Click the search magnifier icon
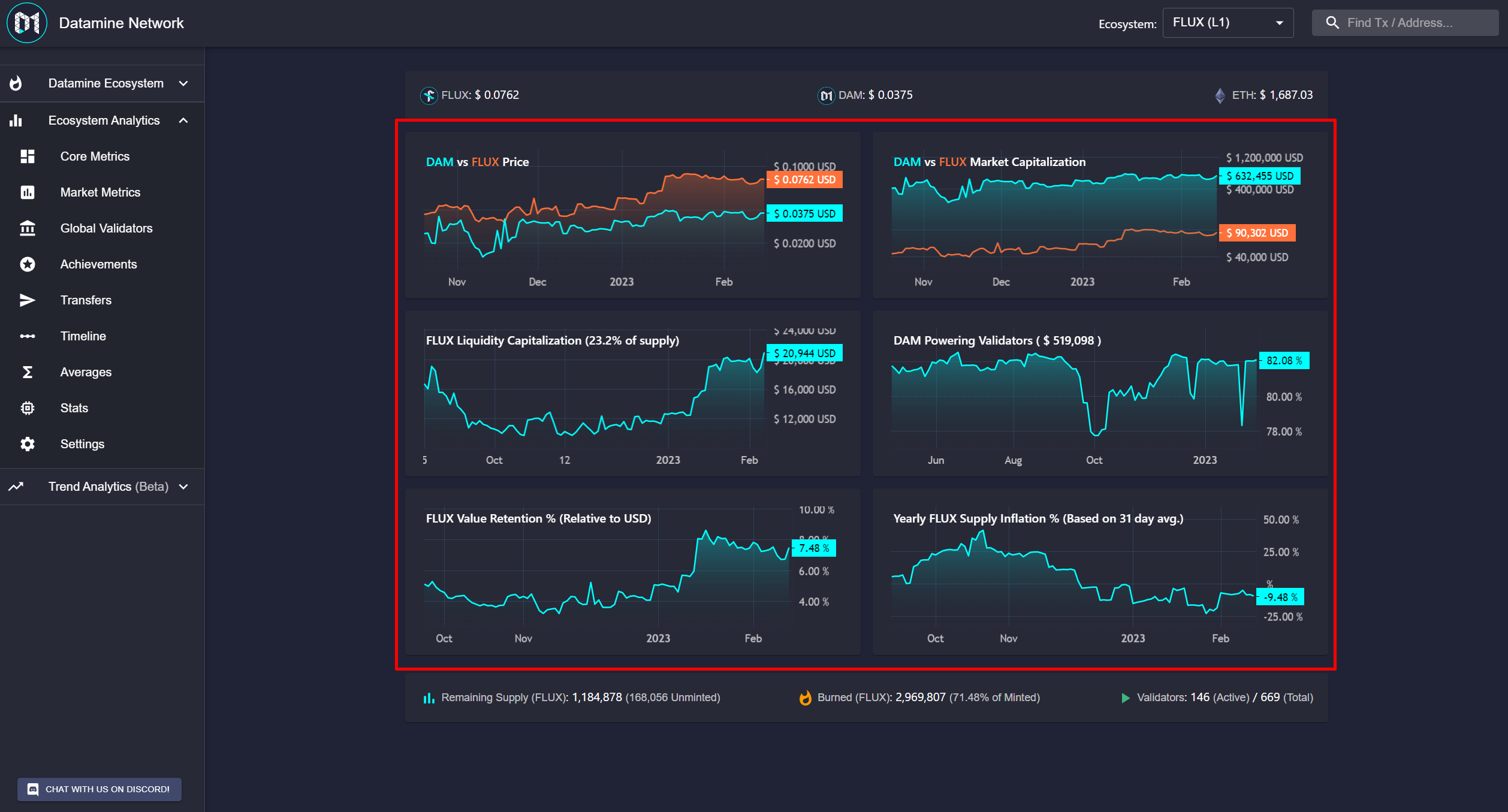The width and height of the screenshot is (1508, 812). click(1332, 23)
